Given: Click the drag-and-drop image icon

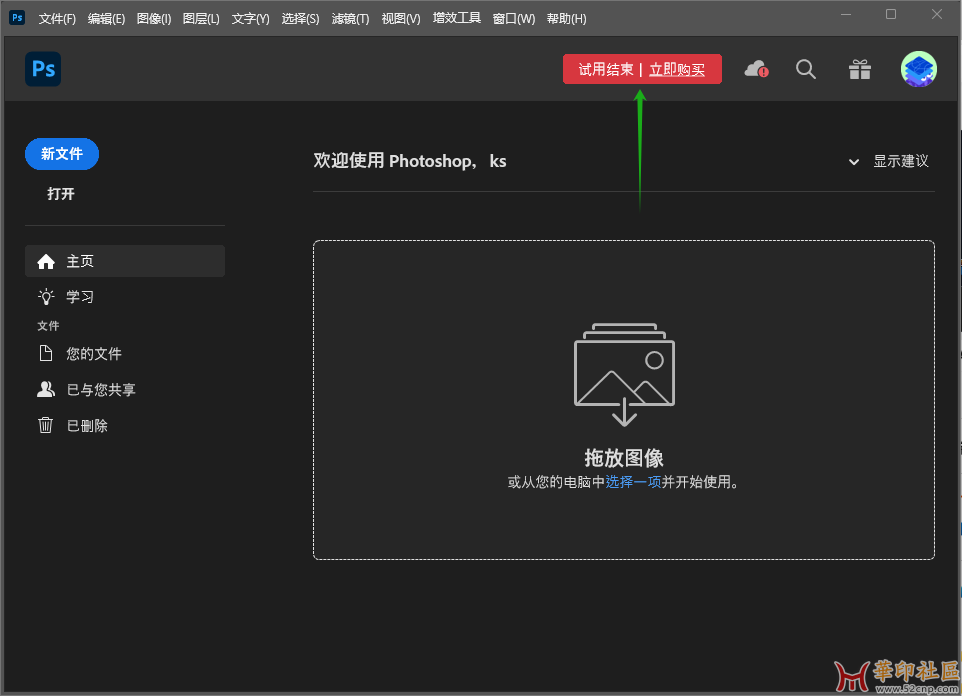Looking at the screenshot, I should [x=624, y=374].
